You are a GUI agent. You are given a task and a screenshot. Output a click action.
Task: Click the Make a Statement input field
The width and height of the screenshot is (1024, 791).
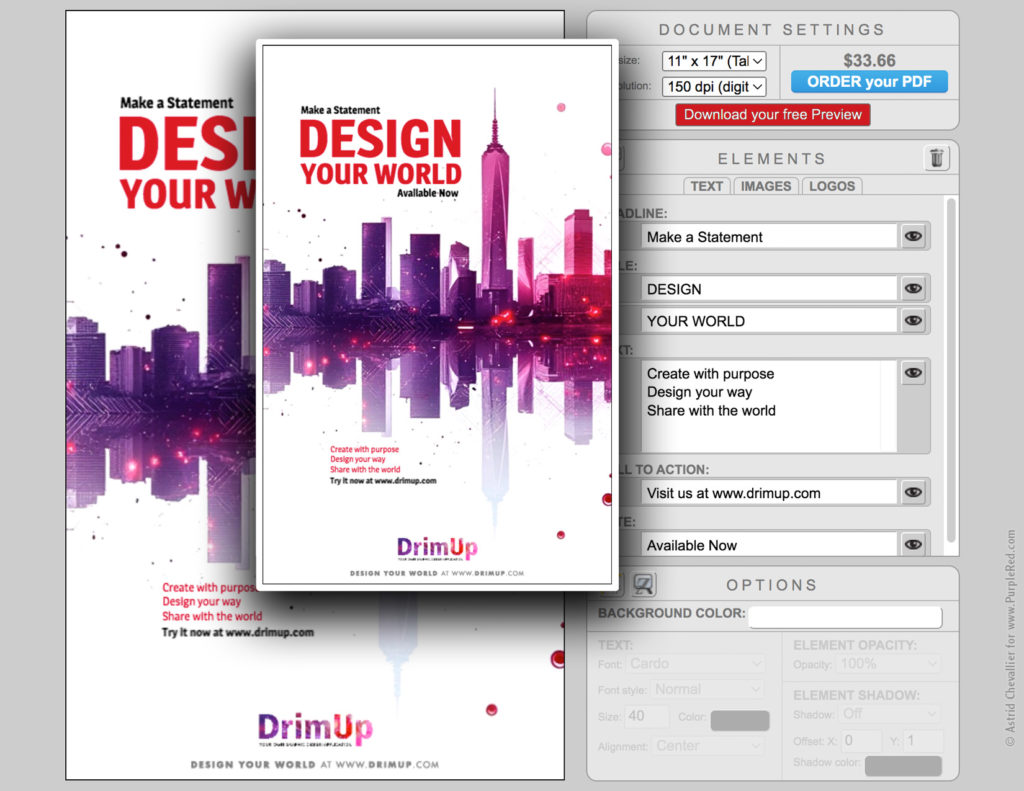tap(769, 236)
